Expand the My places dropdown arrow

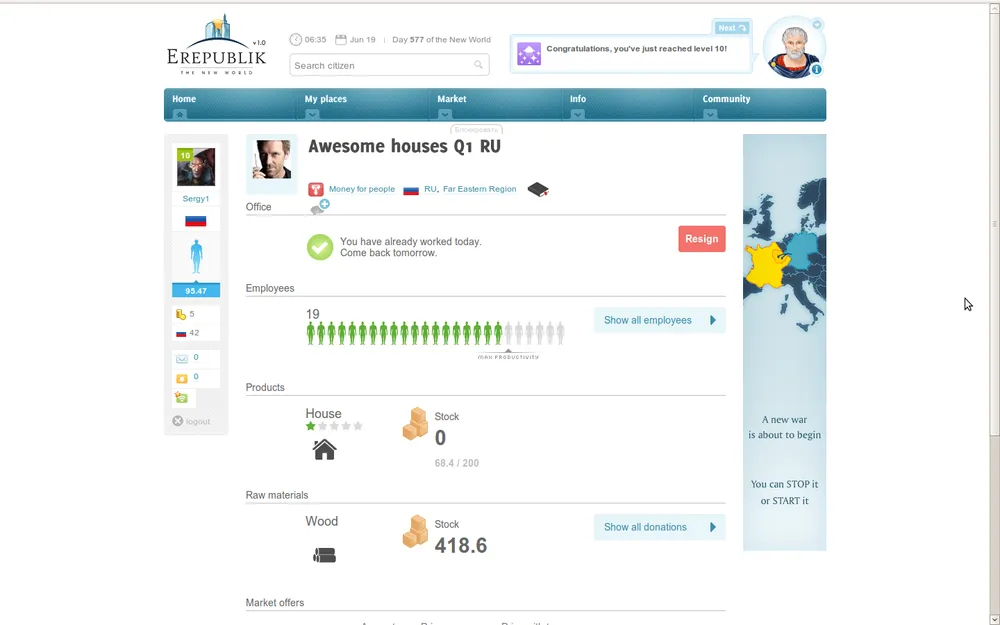click(x=312, y=114)
